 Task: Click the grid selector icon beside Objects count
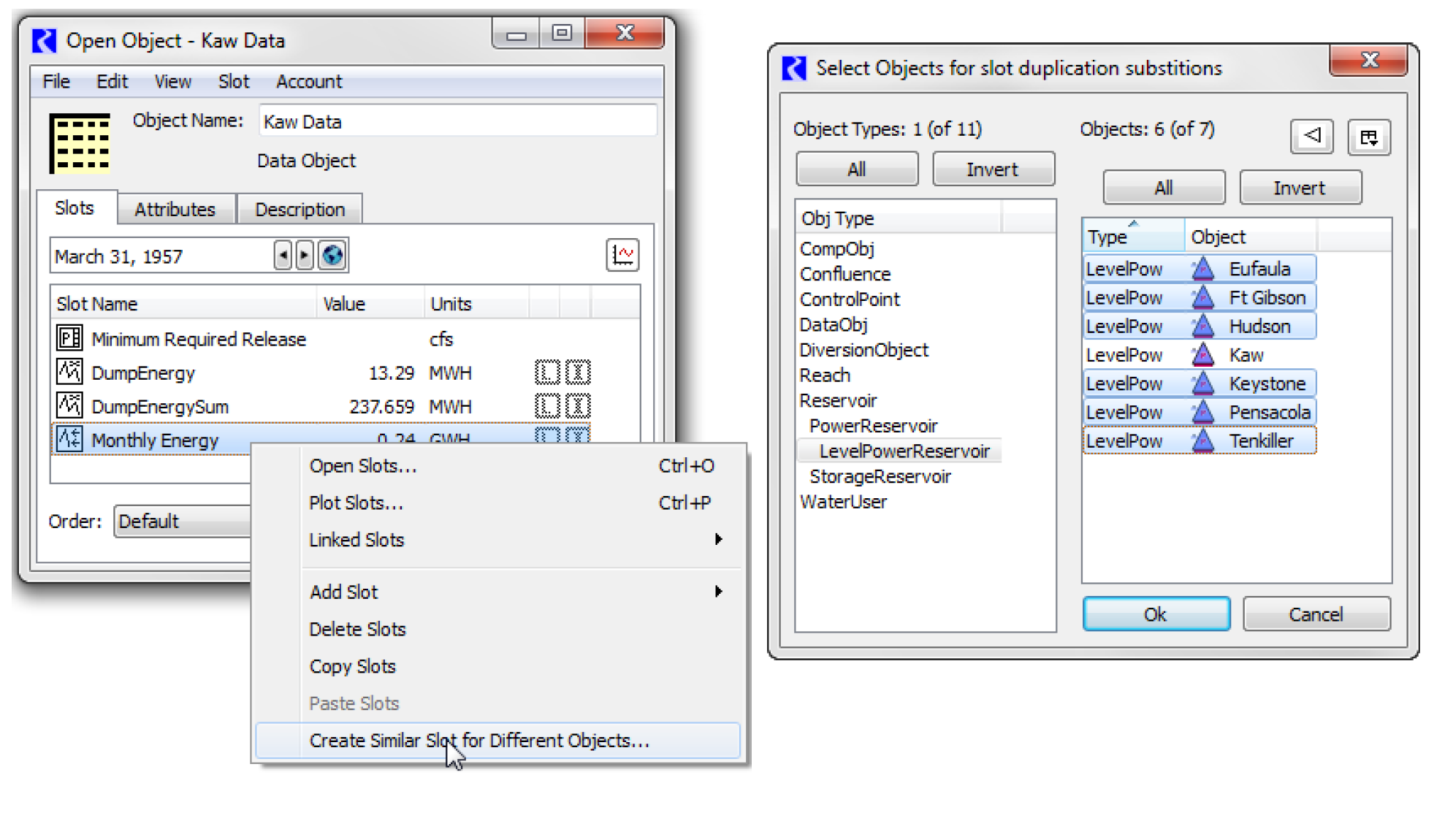(x=1369, y=137)
